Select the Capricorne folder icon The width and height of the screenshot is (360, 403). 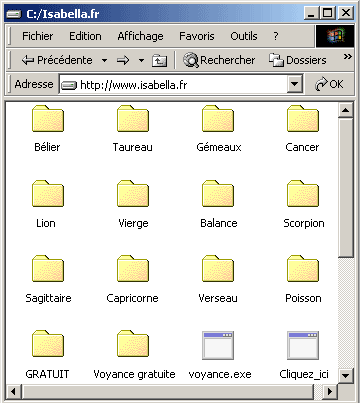(133, 269)
